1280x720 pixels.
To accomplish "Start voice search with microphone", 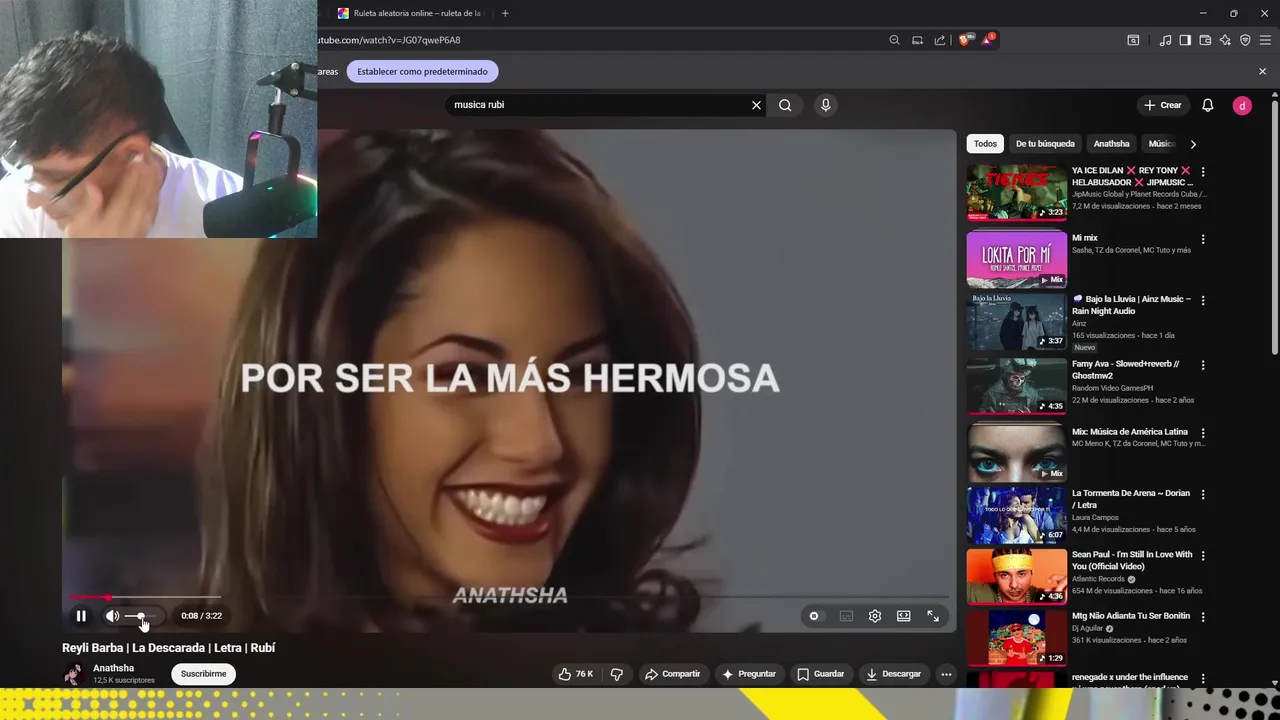I will (825, 105).
